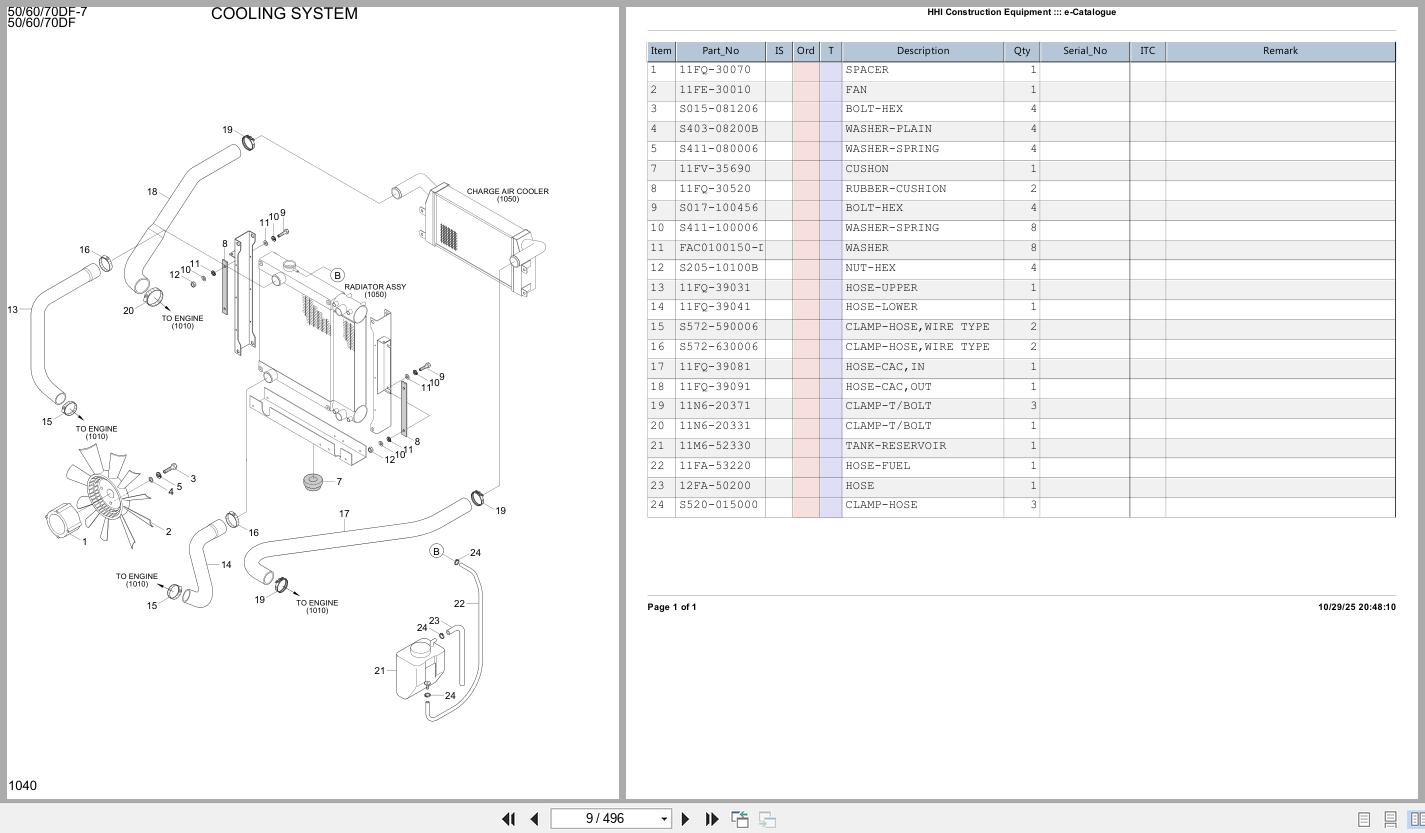Skip to the last page with double-right arrow
Screen dimensions: 1425x833
[x=711, y=819]
